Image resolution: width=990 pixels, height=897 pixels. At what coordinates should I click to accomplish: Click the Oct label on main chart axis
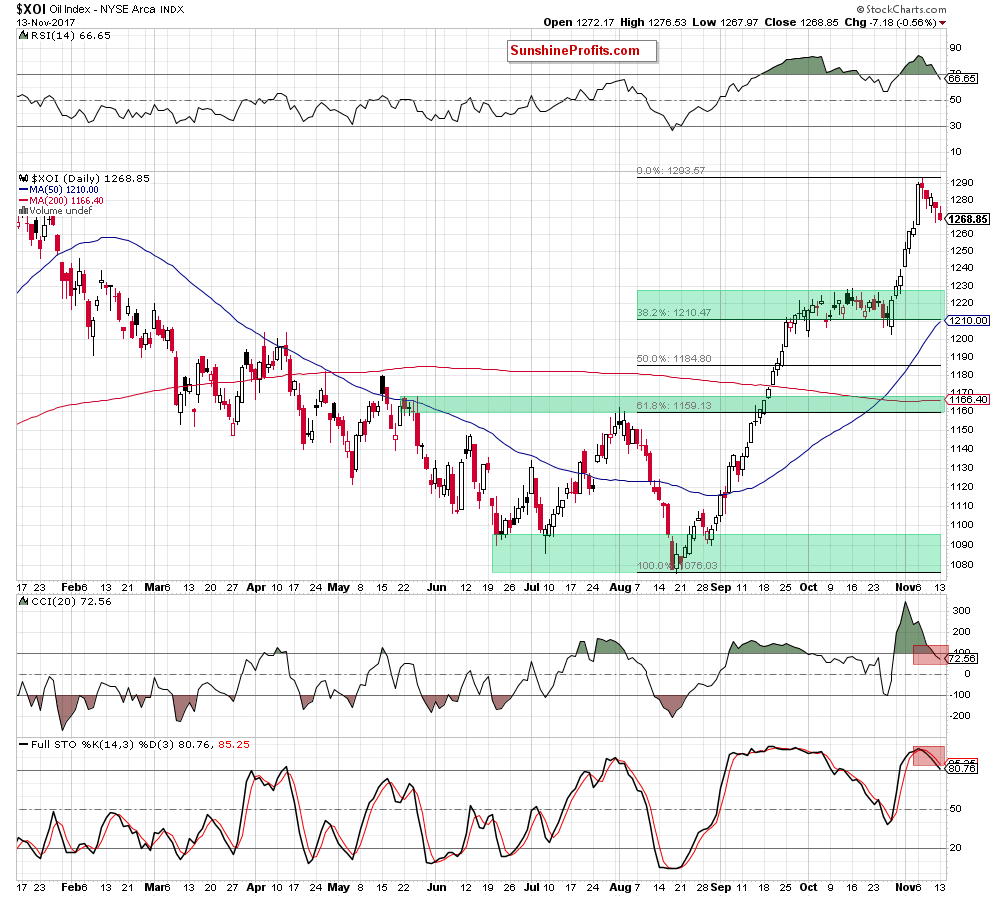click(x=808, y=587)
